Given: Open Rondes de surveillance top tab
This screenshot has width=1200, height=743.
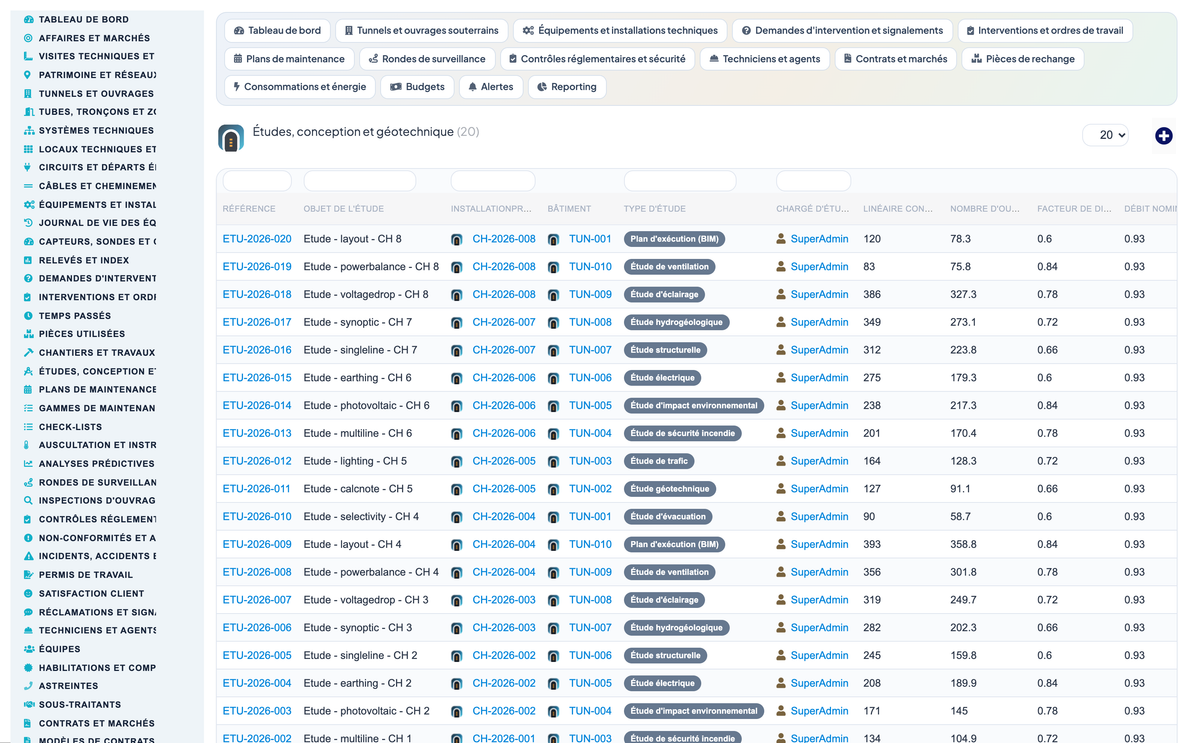Looking at the screenshot, I should point(427,59).
